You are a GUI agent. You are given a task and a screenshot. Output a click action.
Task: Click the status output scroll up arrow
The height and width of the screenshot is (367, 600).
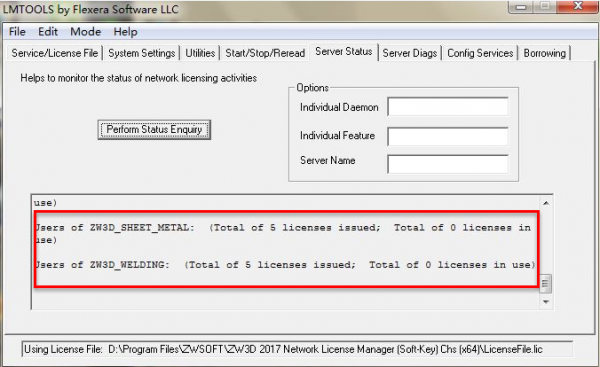point(546,203)
